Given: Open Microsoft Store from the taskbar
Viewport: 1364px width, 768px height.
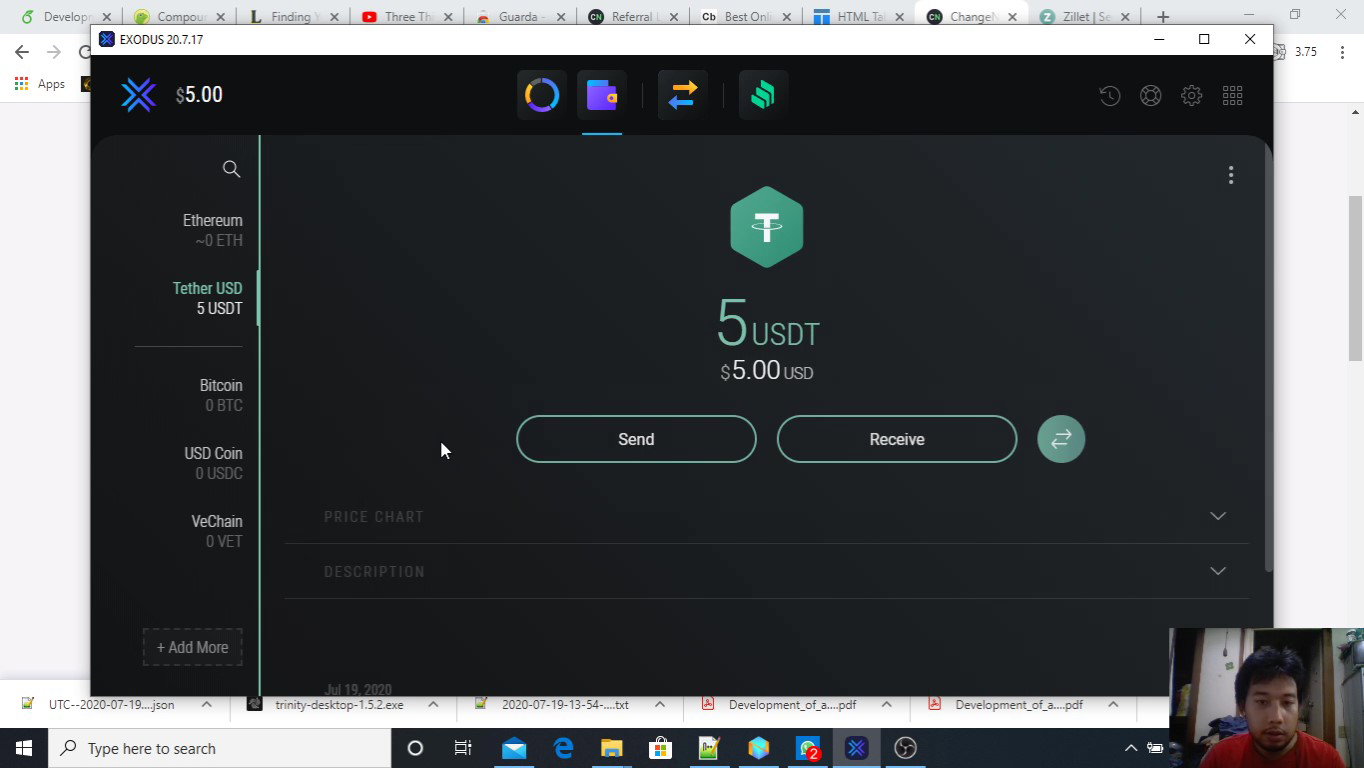Looking at the screenshot, I should pos(660,748).
